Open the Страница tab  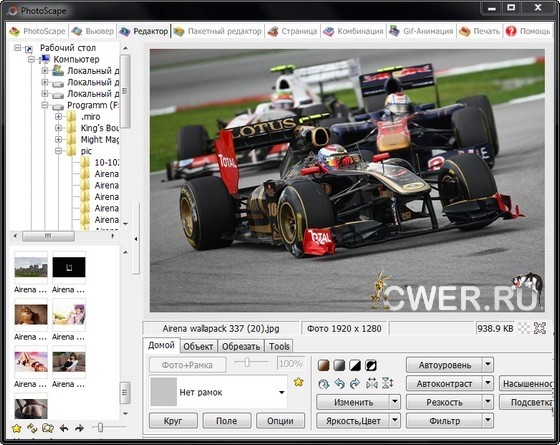[292, 31]
